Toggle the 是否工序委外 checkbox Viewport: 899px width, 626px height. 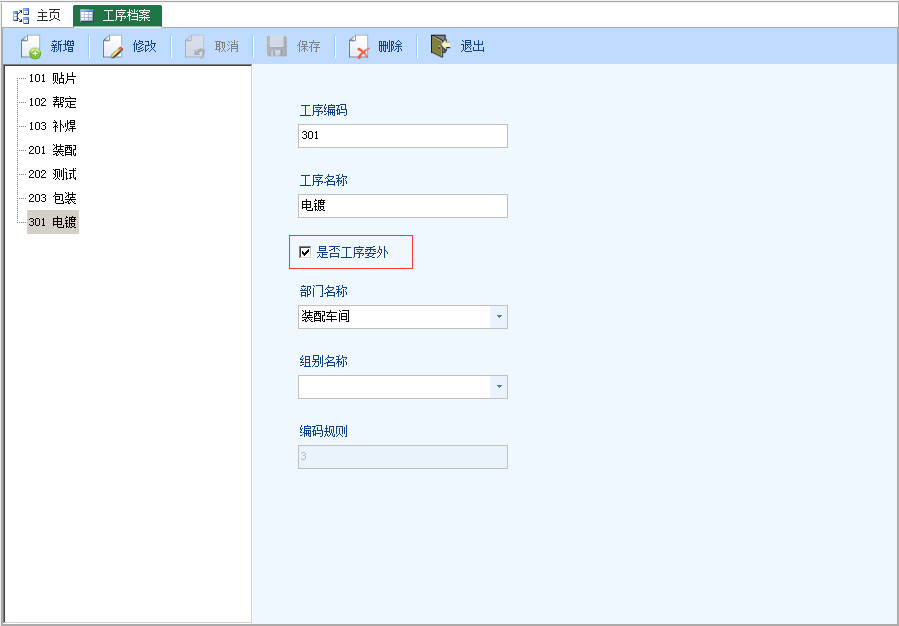point(305,252)
